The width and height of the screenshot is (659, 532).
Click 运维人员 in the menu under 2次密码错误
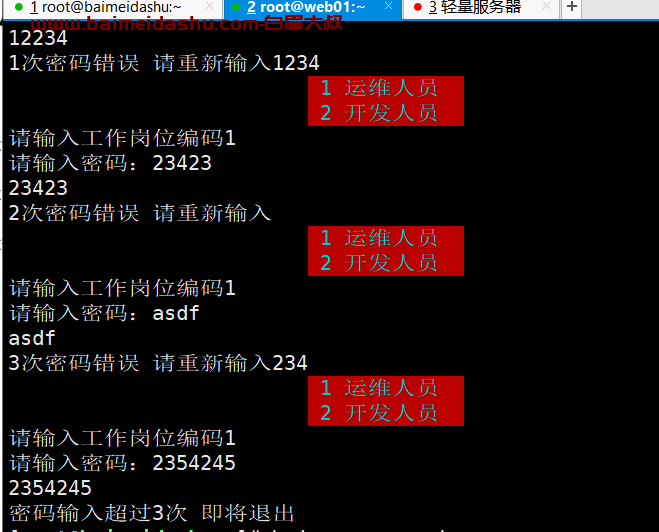coord(391,238)
